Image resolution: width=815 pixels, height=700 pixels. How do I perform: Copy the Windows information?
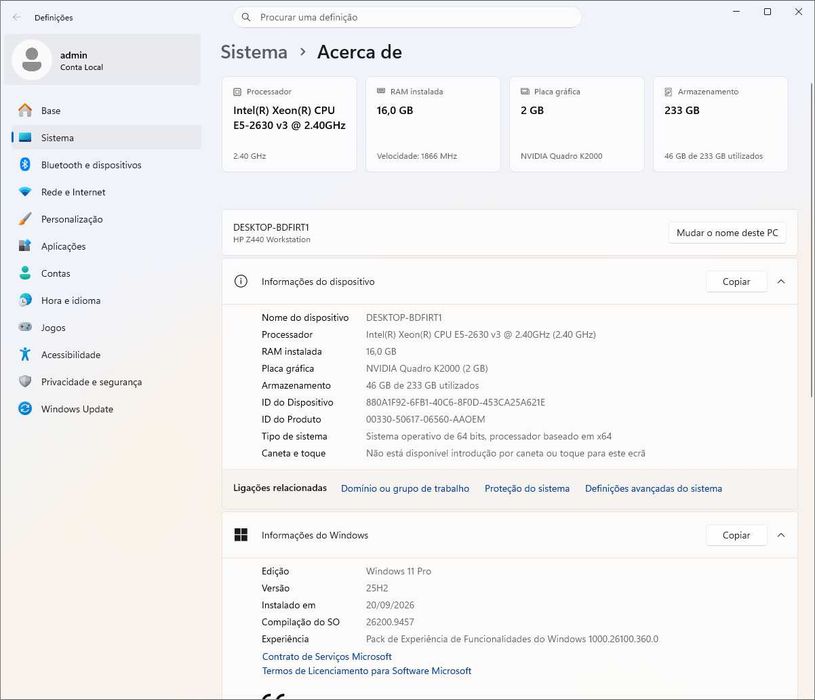click(x=736, y=535)
